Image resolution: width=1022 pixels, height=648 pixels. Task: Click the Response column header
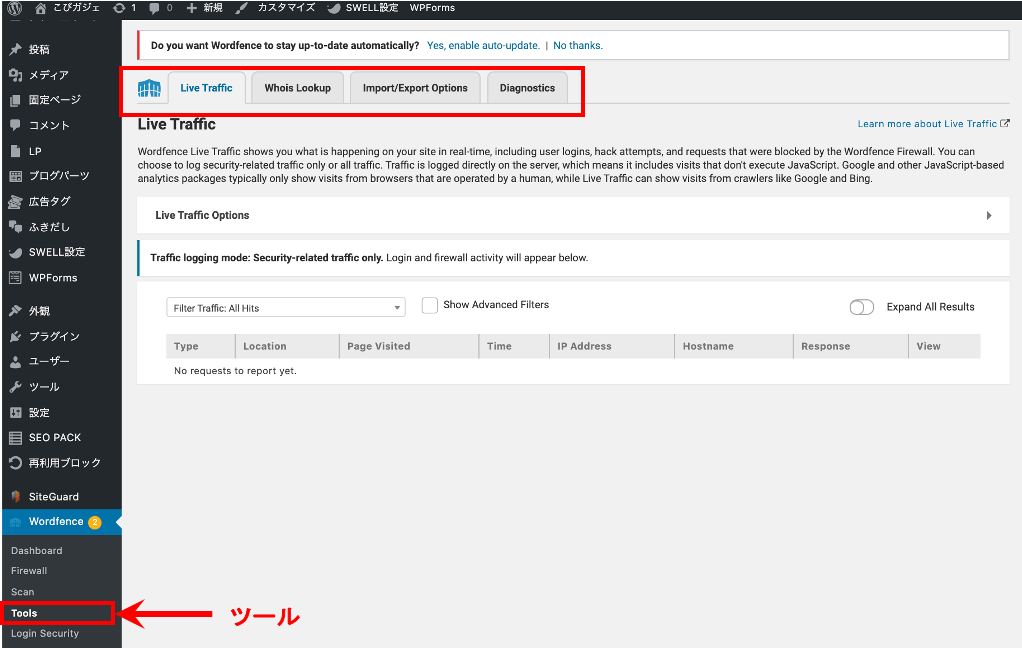coord(851,346)
